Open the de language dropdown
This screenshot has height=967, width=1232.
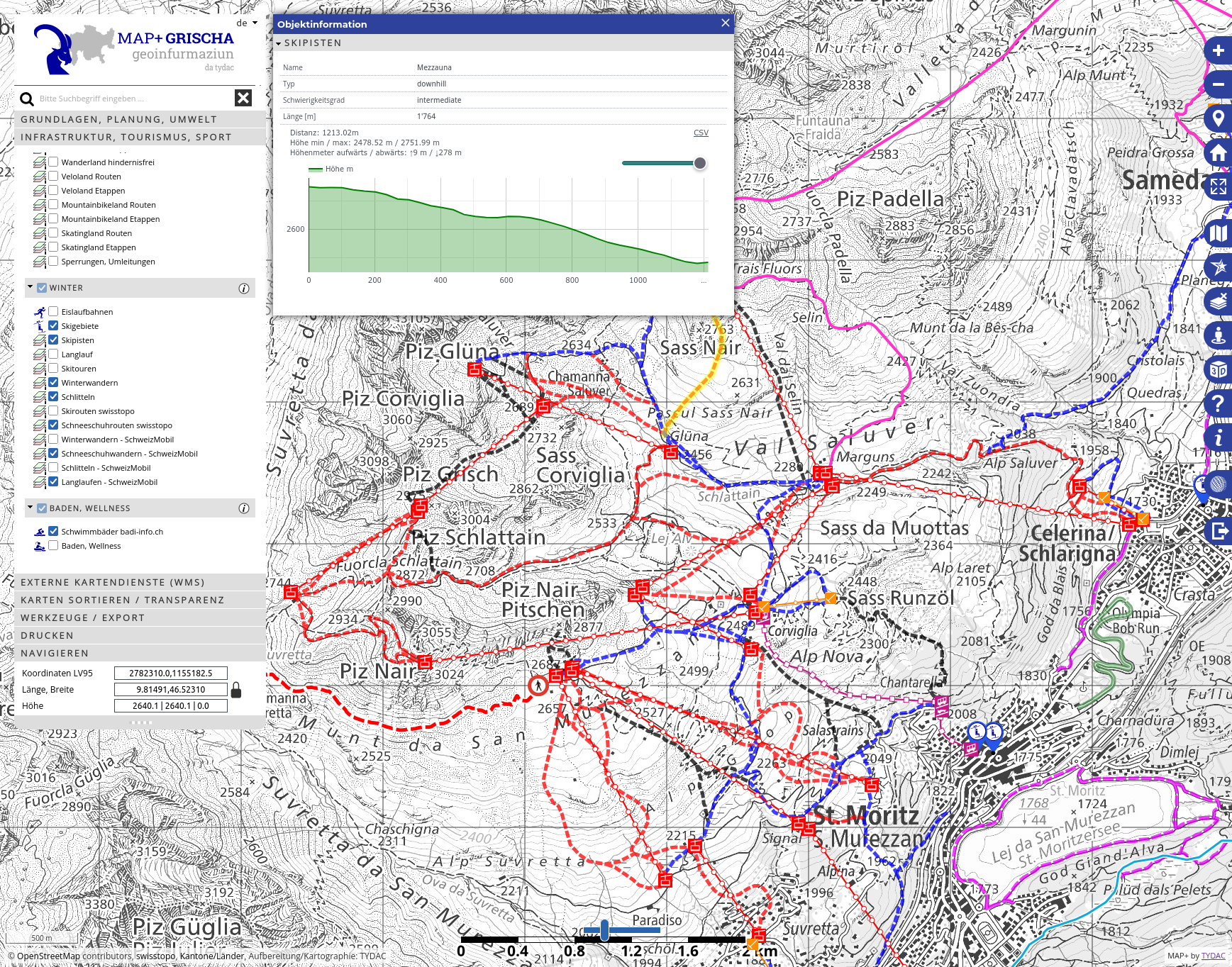[247, 23]
